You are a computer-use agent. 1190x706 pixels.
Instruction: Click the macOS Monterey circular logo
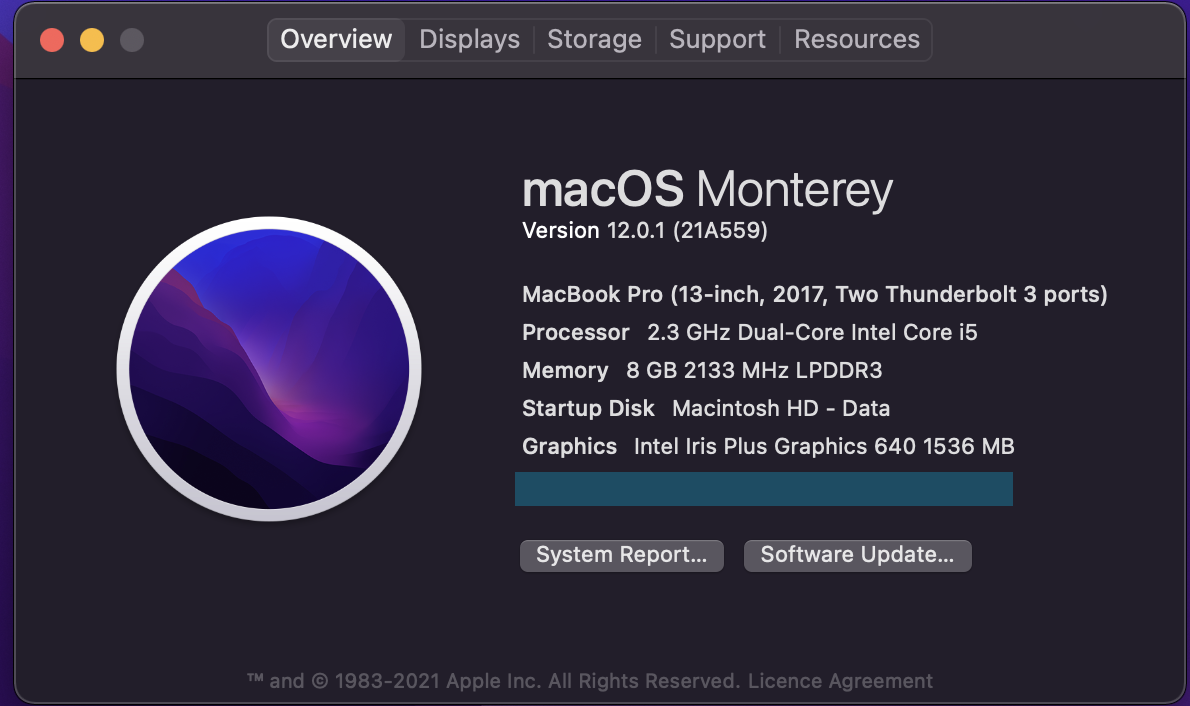pyautogui.click(x=269, y=369)
